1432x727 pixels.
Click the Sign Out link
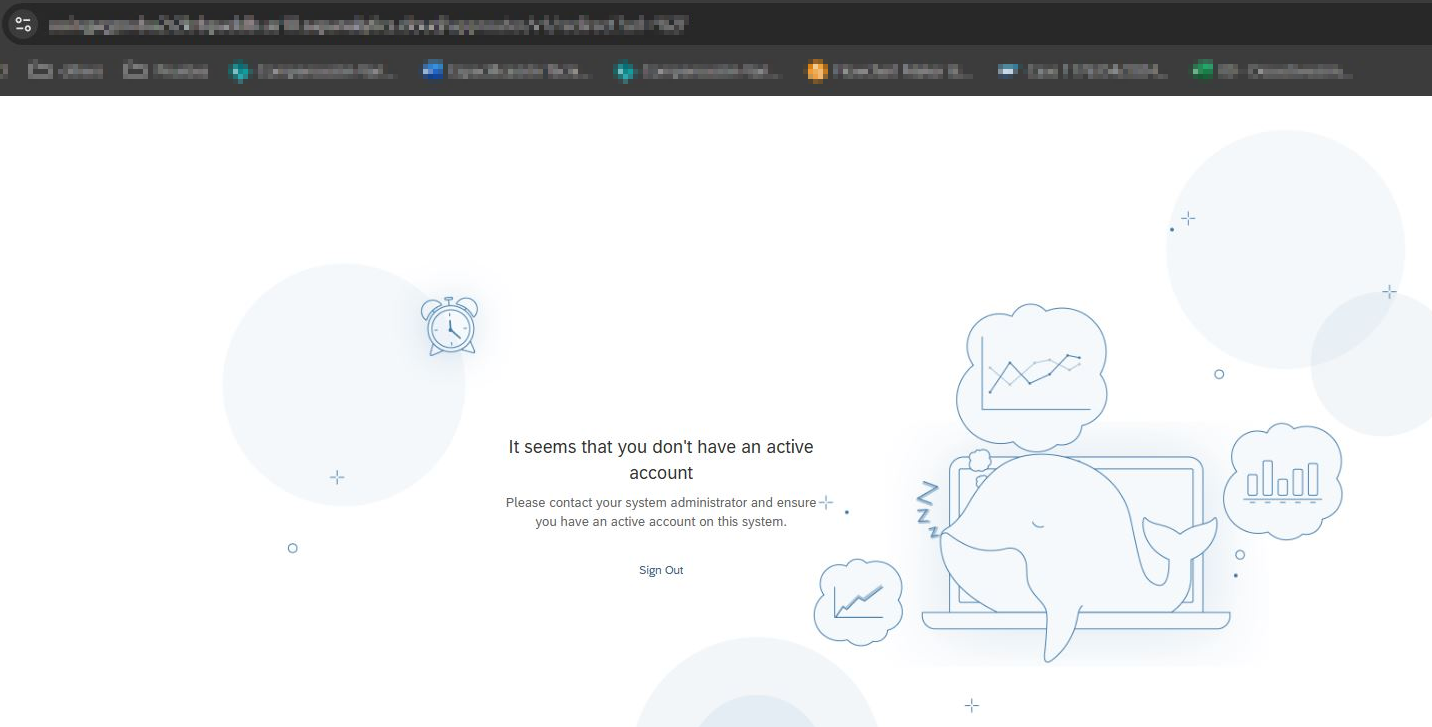661,570
